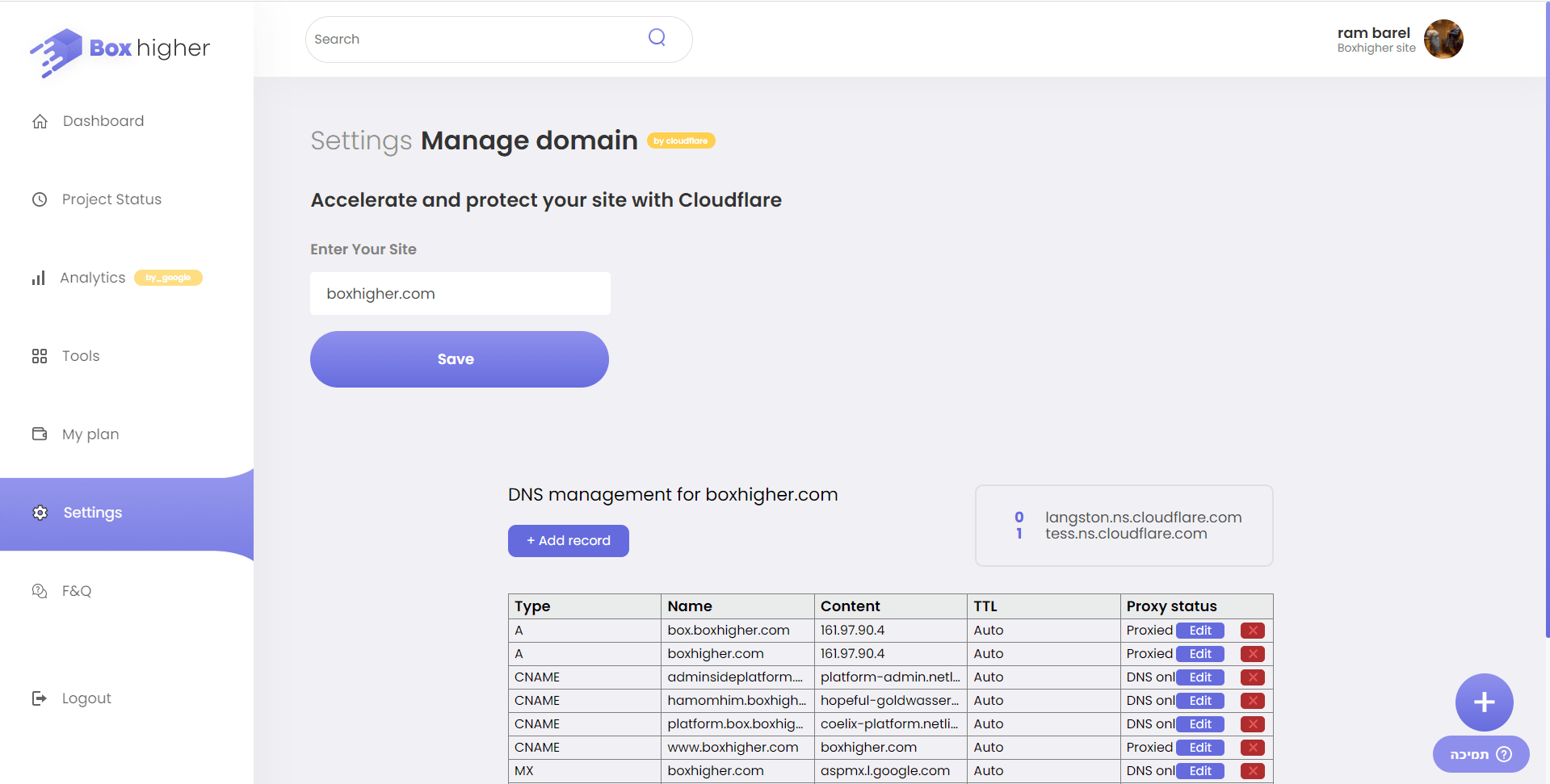This screenshot has width=1550, height=784.
Task: Delete the box.boxhigher.com A record
Action: [1252, 631]
